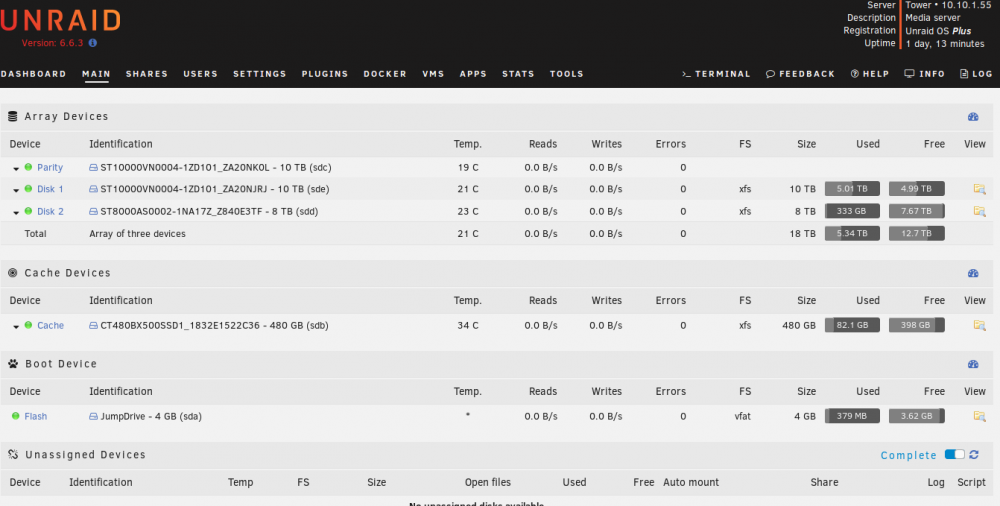Open the system Log
Viewport: 1000px width, 506px height.
click(976, 74)
